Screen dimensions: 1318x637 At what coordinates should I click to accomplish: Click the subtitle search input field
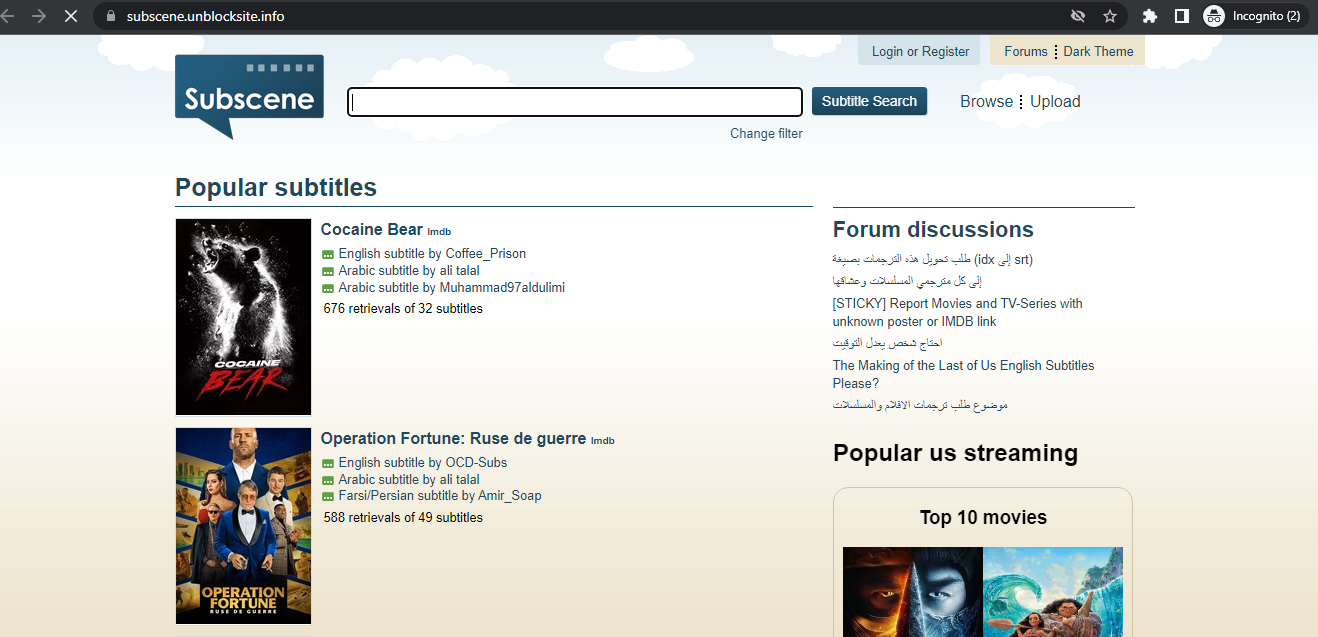coord(575,102)
